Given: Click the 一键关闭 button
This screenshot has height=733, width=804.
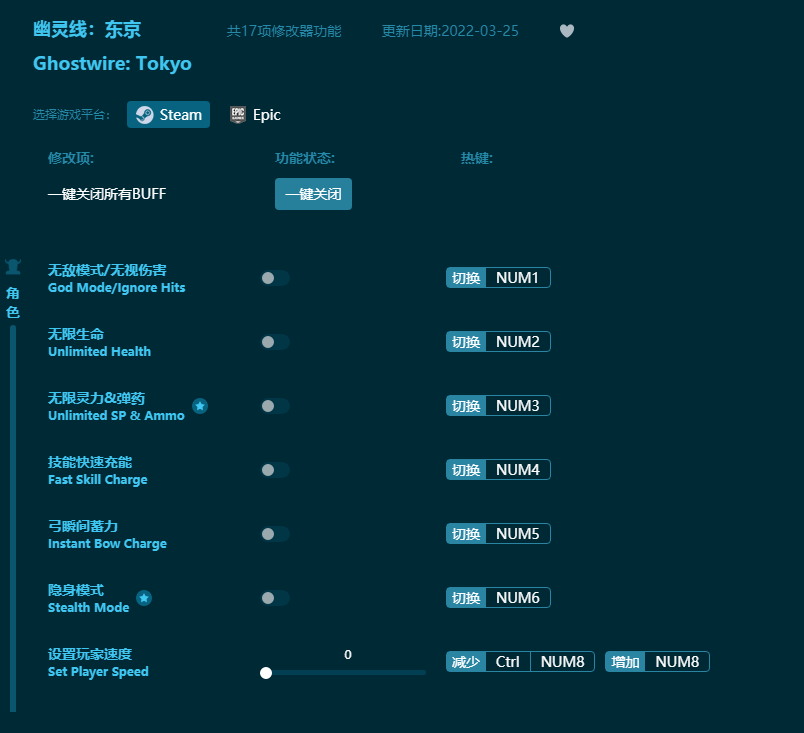Looking at the screenshot, I should (313, 194).
